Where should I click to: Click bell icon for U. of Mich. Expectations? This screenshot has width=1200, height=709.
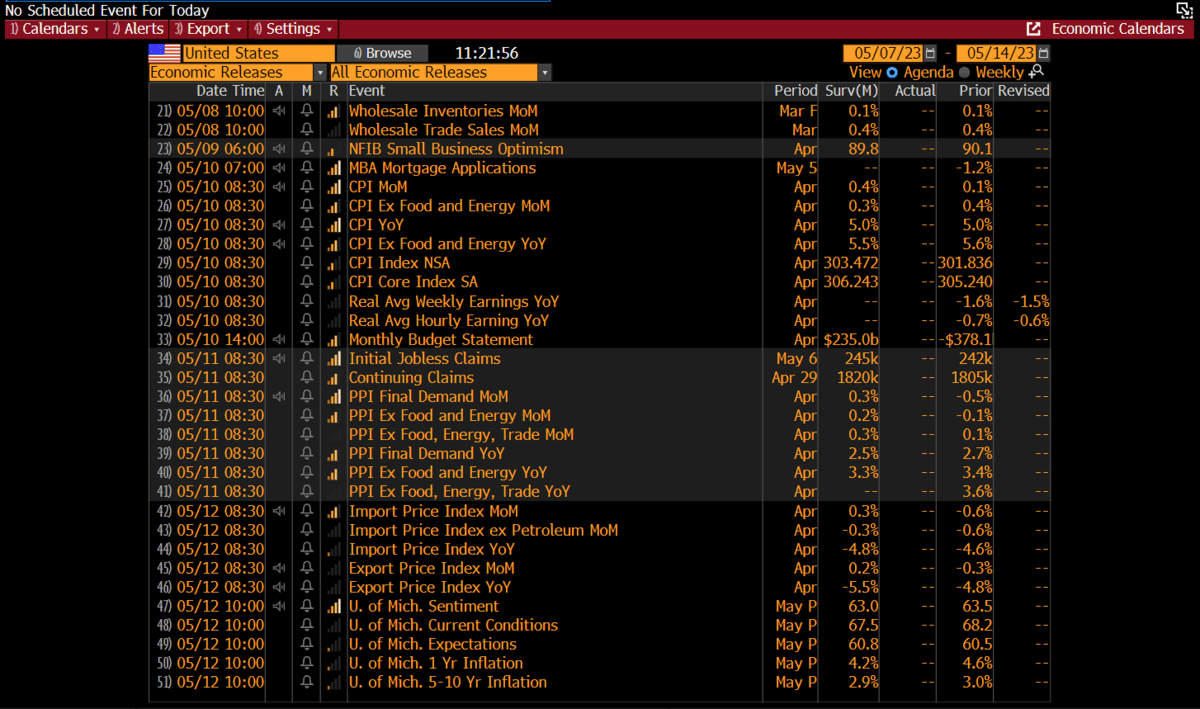(x=307, y=644)
